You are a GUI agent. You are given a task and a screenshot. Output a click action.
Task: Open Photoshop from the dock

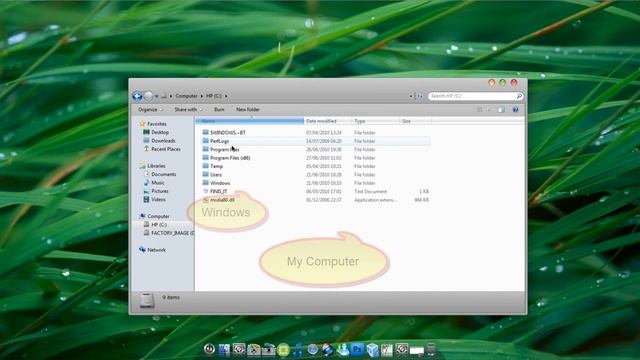tap(358, 349)
